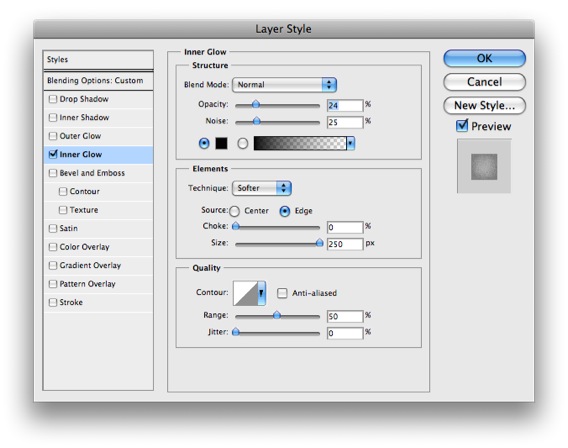Click the Opacity value field showing 24
This screenshot has width=568, height=448.
tap(345, 105)
